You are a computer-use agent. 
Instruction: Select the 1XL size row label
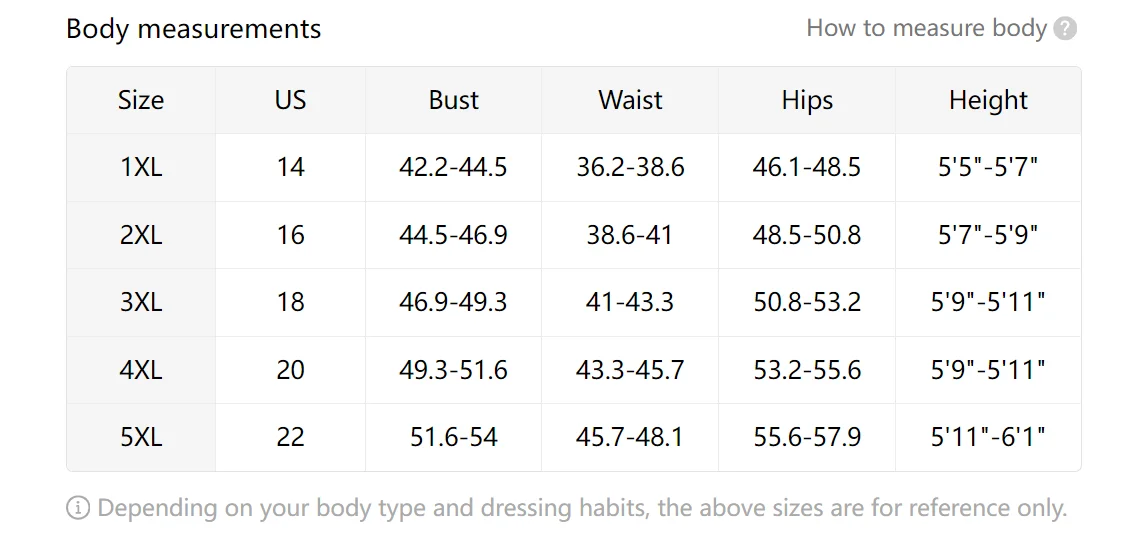pyautogui.click(x=141, y=167)
